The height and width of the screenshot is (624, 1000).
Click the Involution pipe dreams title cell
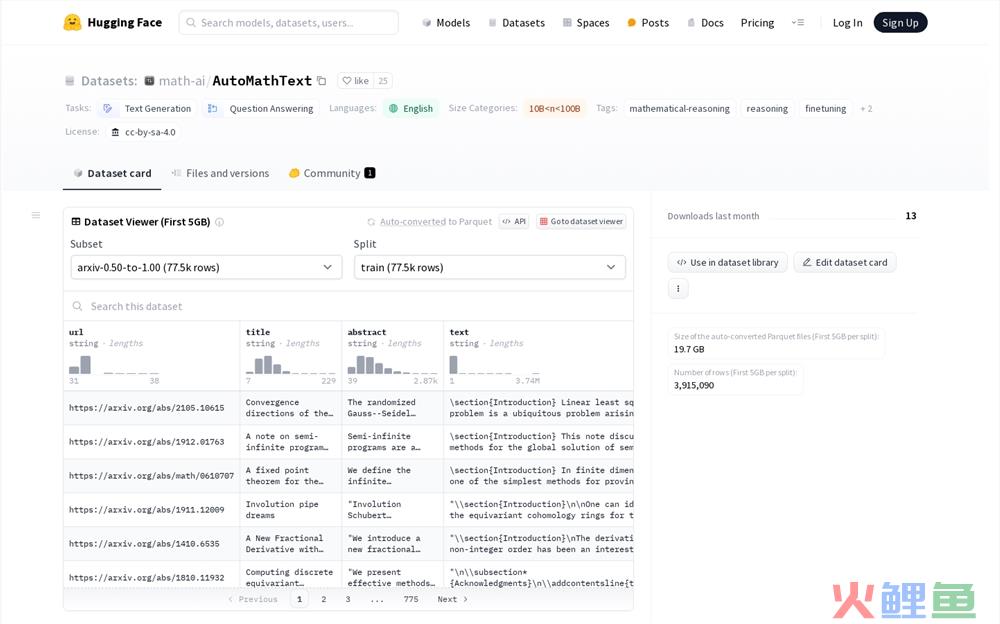pos(291,510)
